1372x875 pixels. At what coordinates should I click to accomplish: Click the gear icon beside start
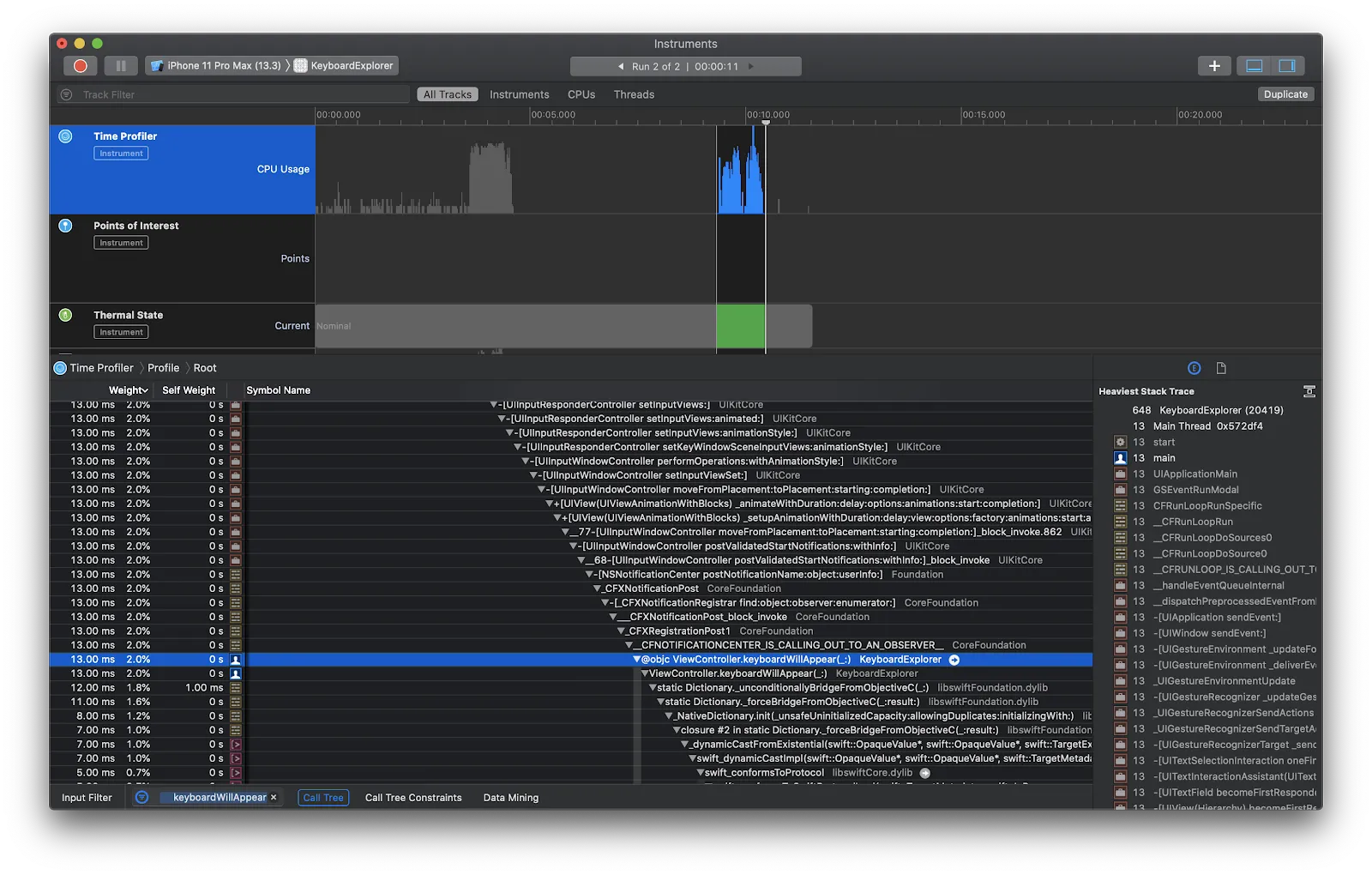tap(1120, 443)
